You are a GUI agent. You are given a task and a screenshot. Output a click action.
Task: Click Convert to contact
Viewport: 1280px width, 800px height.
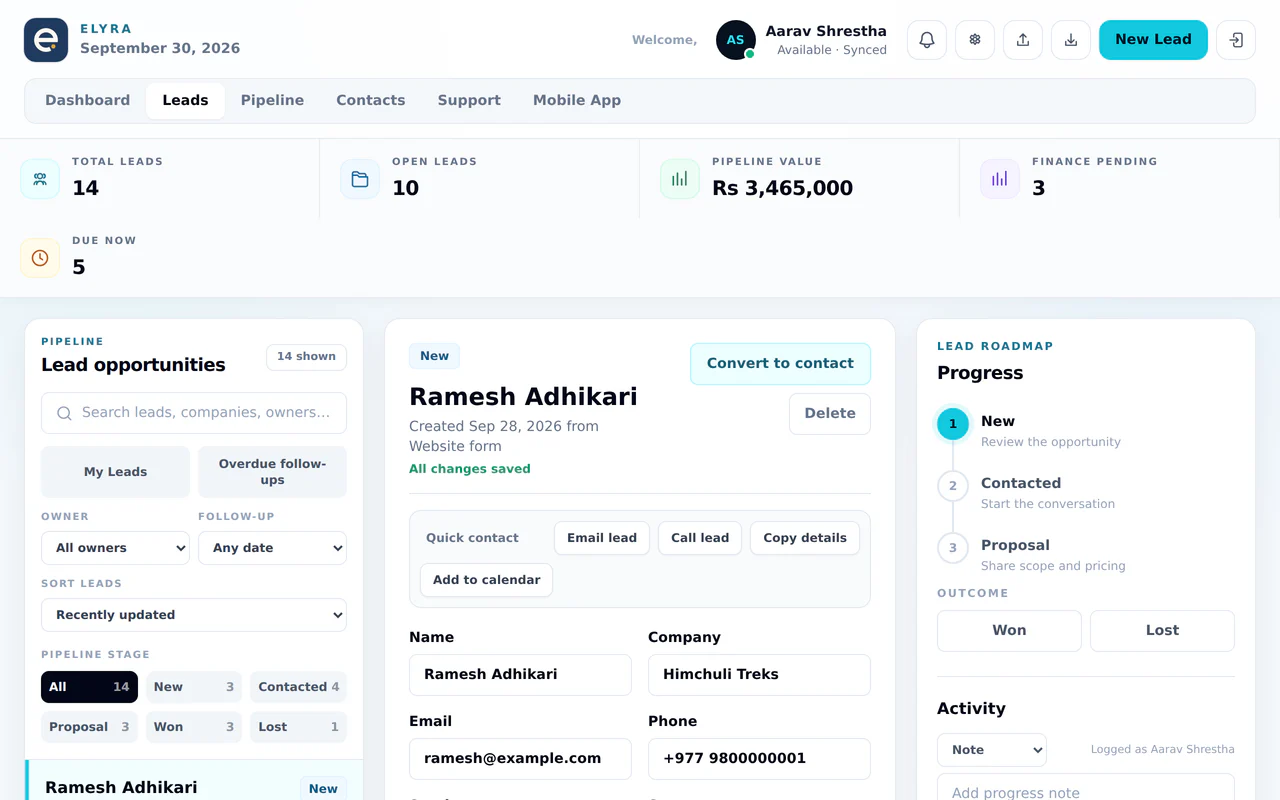[780, 364]
